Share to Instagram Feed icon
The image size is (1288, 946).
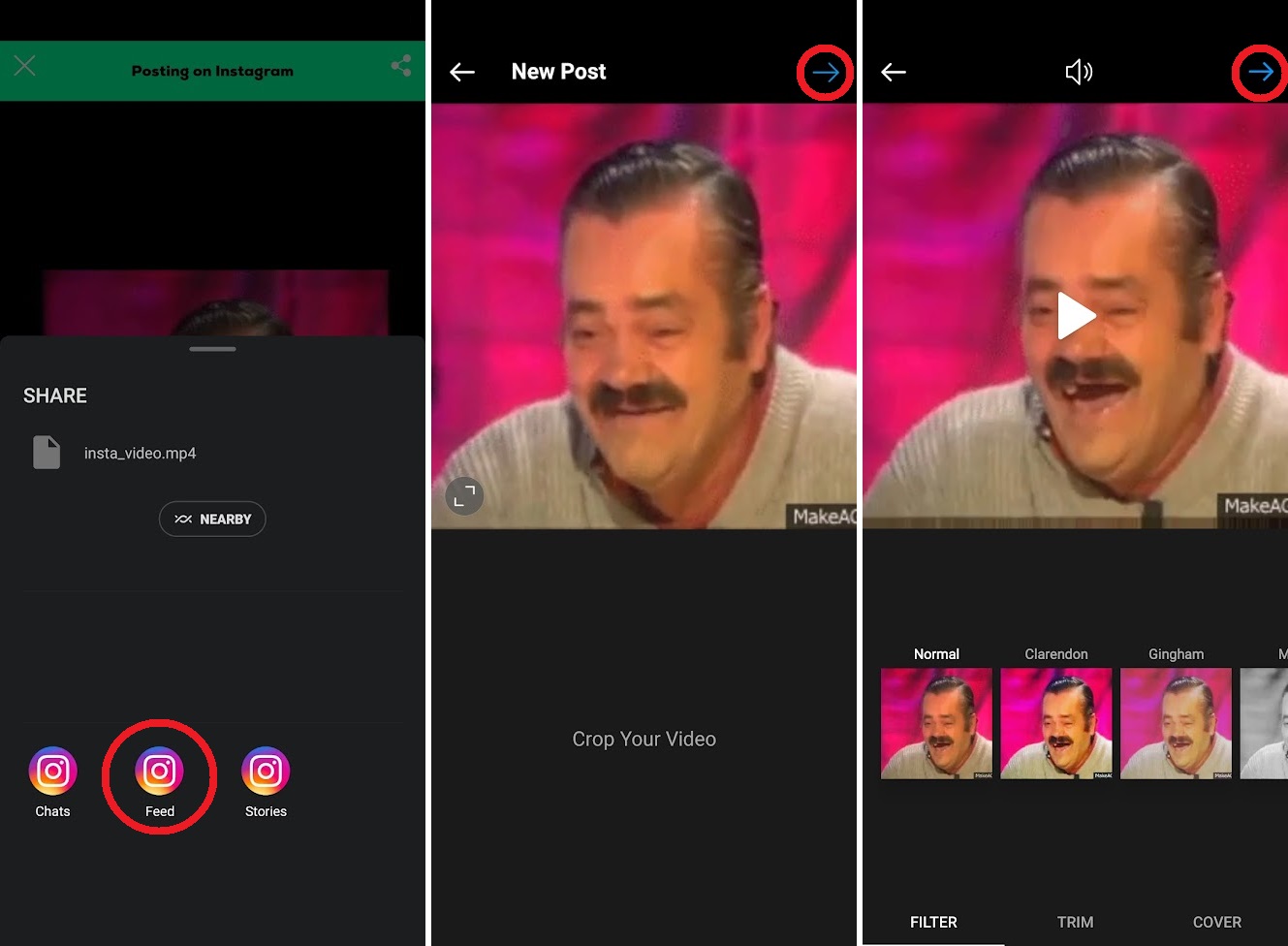159,771
